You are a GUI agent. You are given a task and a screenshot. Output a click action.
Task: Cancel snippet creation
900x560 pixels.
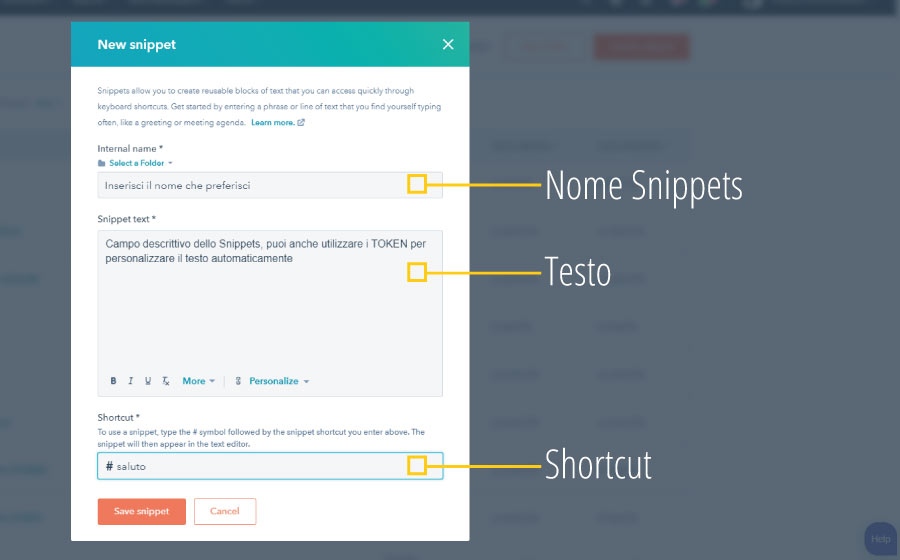click(x=225, y=511)
